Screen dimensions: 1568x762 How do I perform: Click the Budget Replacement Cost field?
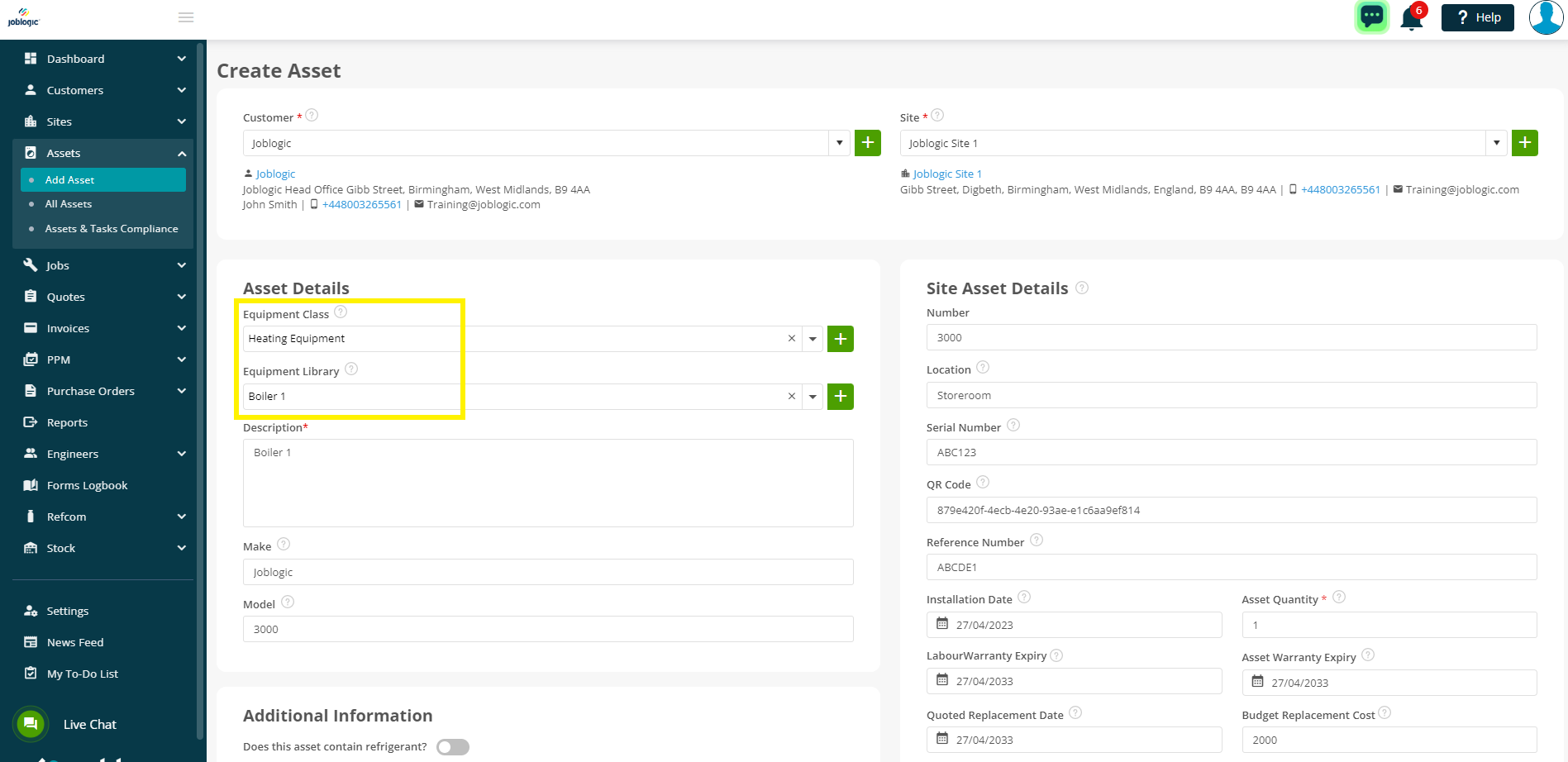click(x=1389, y=740)
